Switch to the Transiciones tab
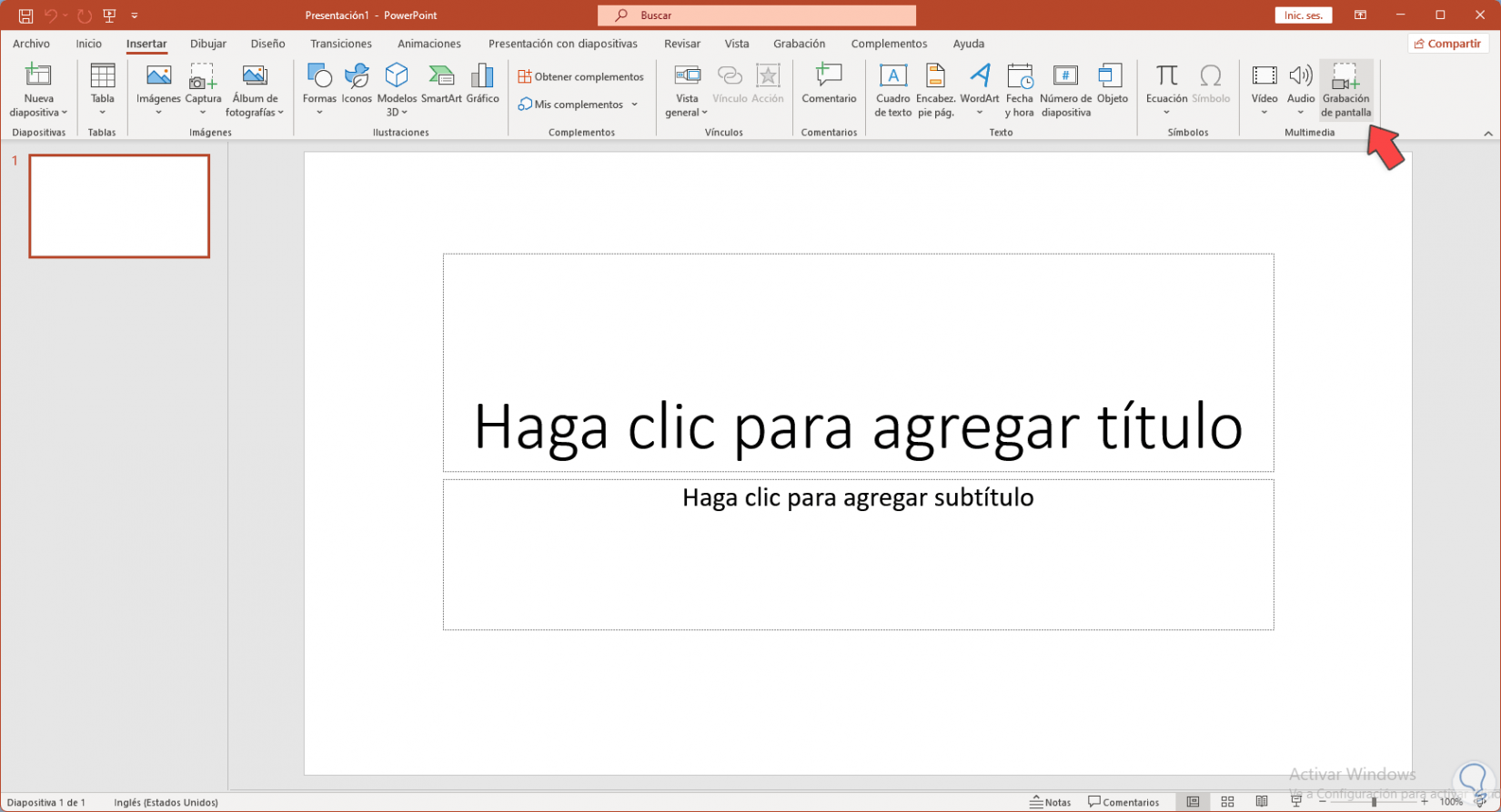Image resolution: width=1501 pixels, height=812 pixels. [x=340, y=44]
